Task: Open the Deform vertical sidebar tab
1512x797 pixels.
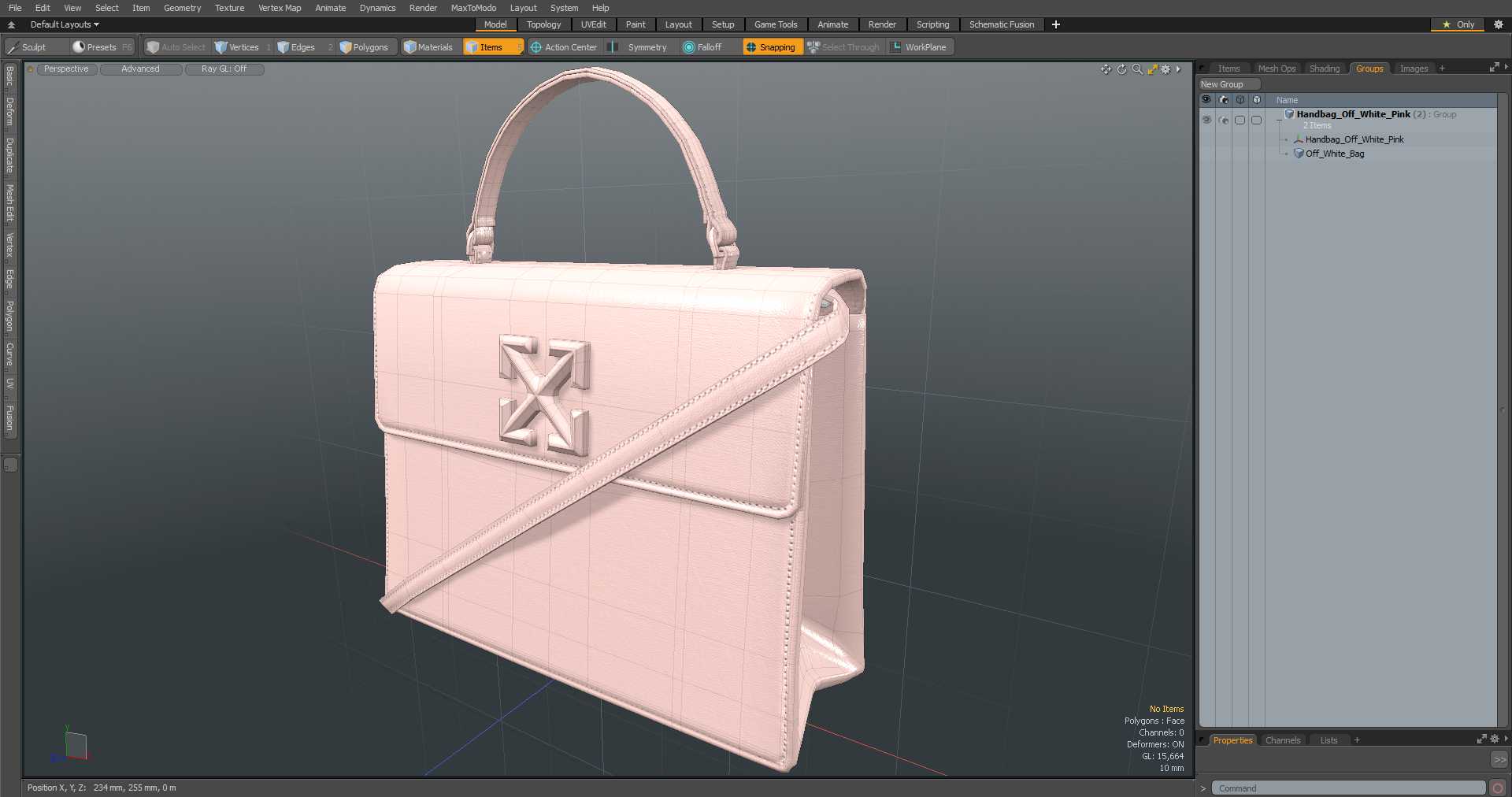Action: [9, 113]
